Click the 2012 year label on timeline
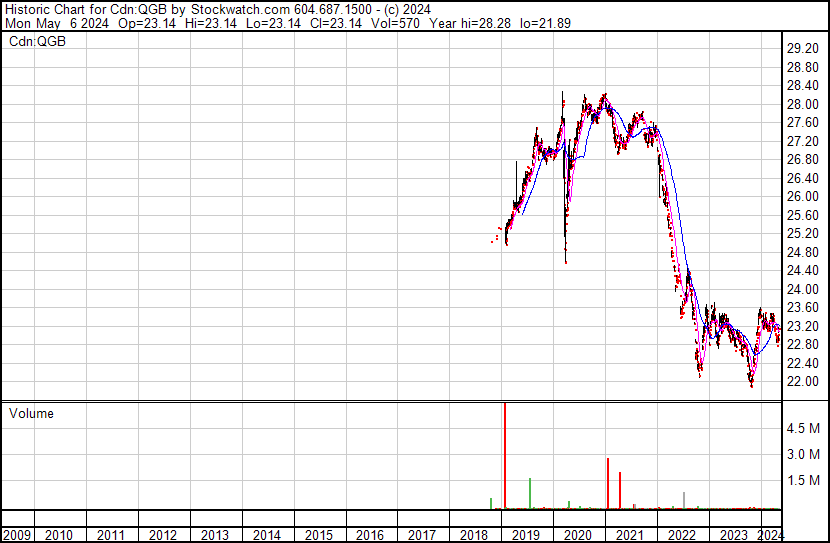The width and height of the screenshot is (830, 543). (164, 535)
